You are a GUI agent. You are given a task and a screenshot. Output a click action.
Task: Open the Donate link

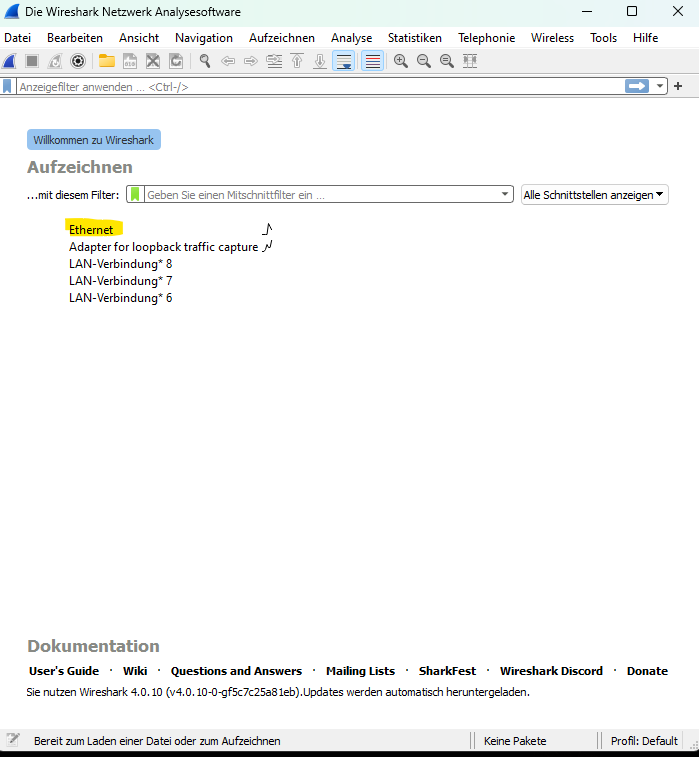[x=647, y=671]
